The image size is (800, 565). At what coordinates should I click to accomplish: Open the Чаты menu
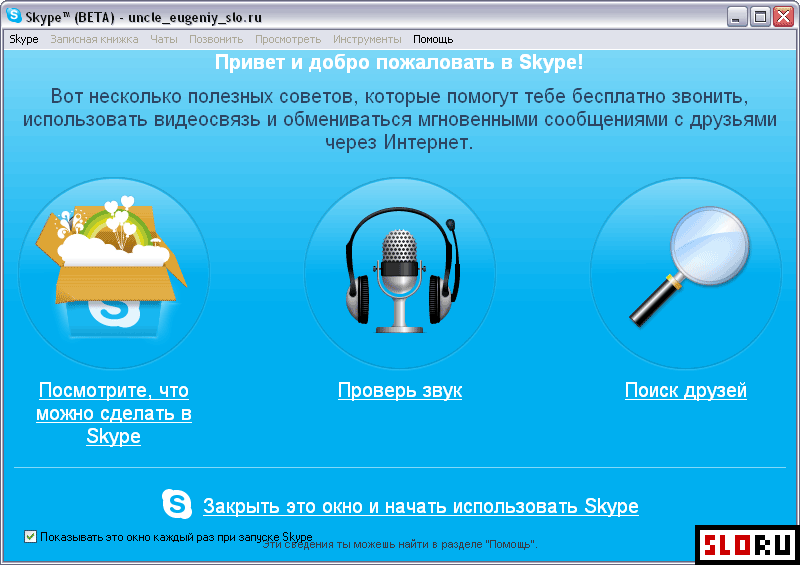[x=164, y=39]
